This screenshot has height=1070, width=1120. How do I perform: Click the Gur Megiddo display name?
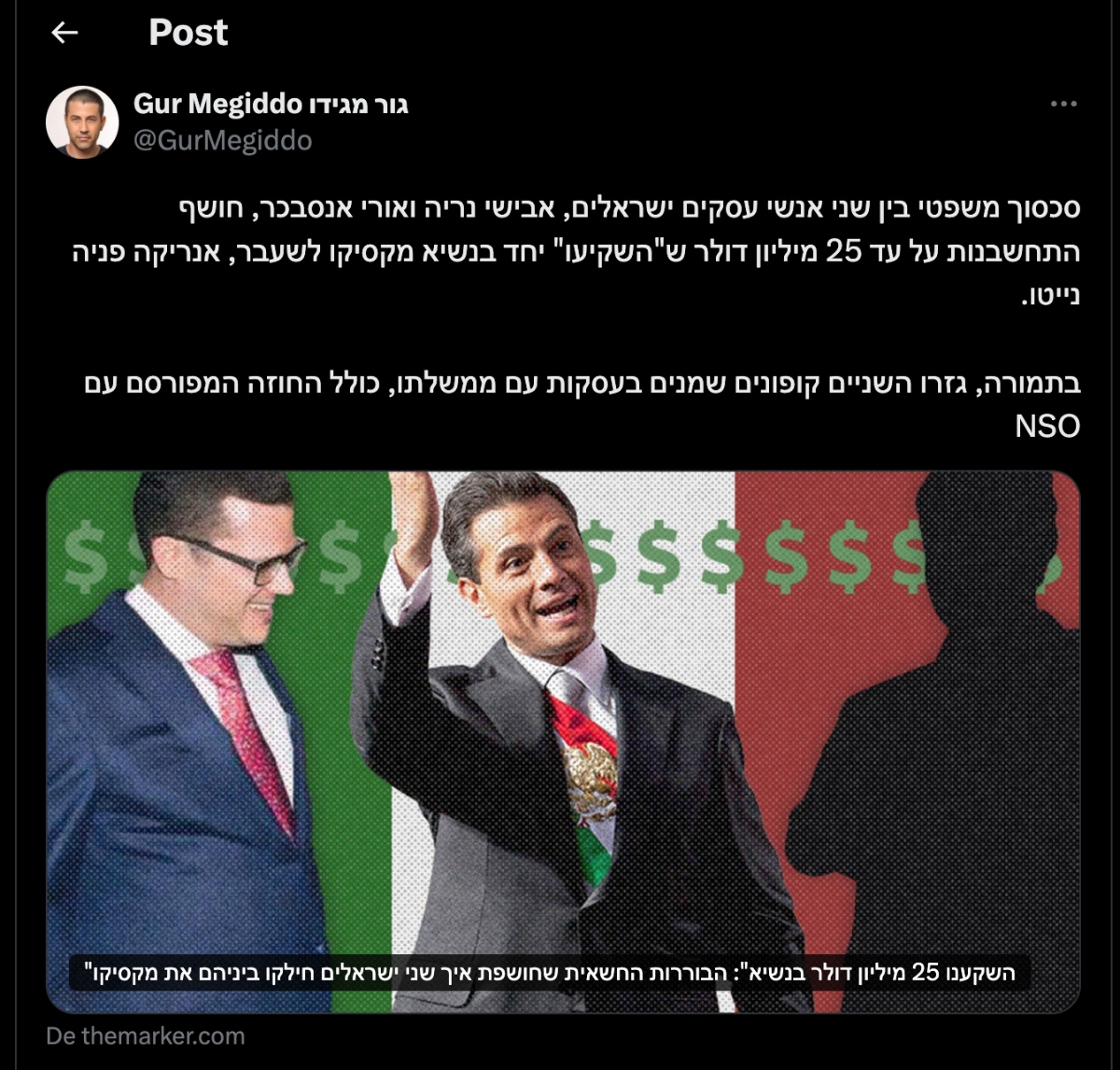click(x=217, y=103)
